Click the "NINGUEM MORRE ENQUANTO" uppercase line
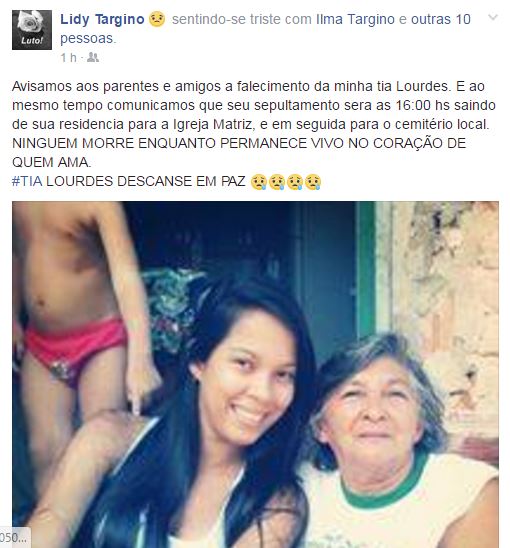 239,153
